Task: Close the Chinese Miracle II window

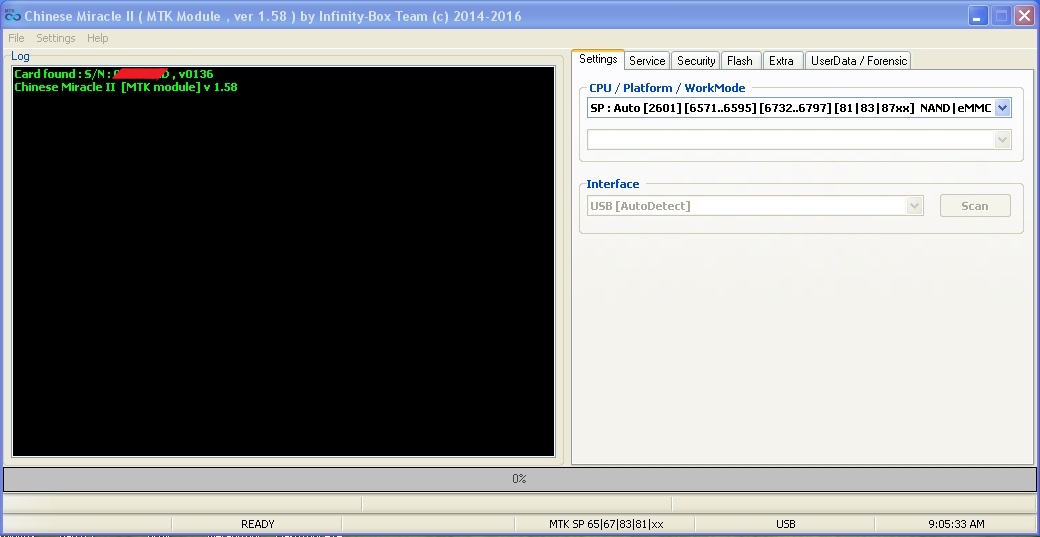Action: 1025,16
